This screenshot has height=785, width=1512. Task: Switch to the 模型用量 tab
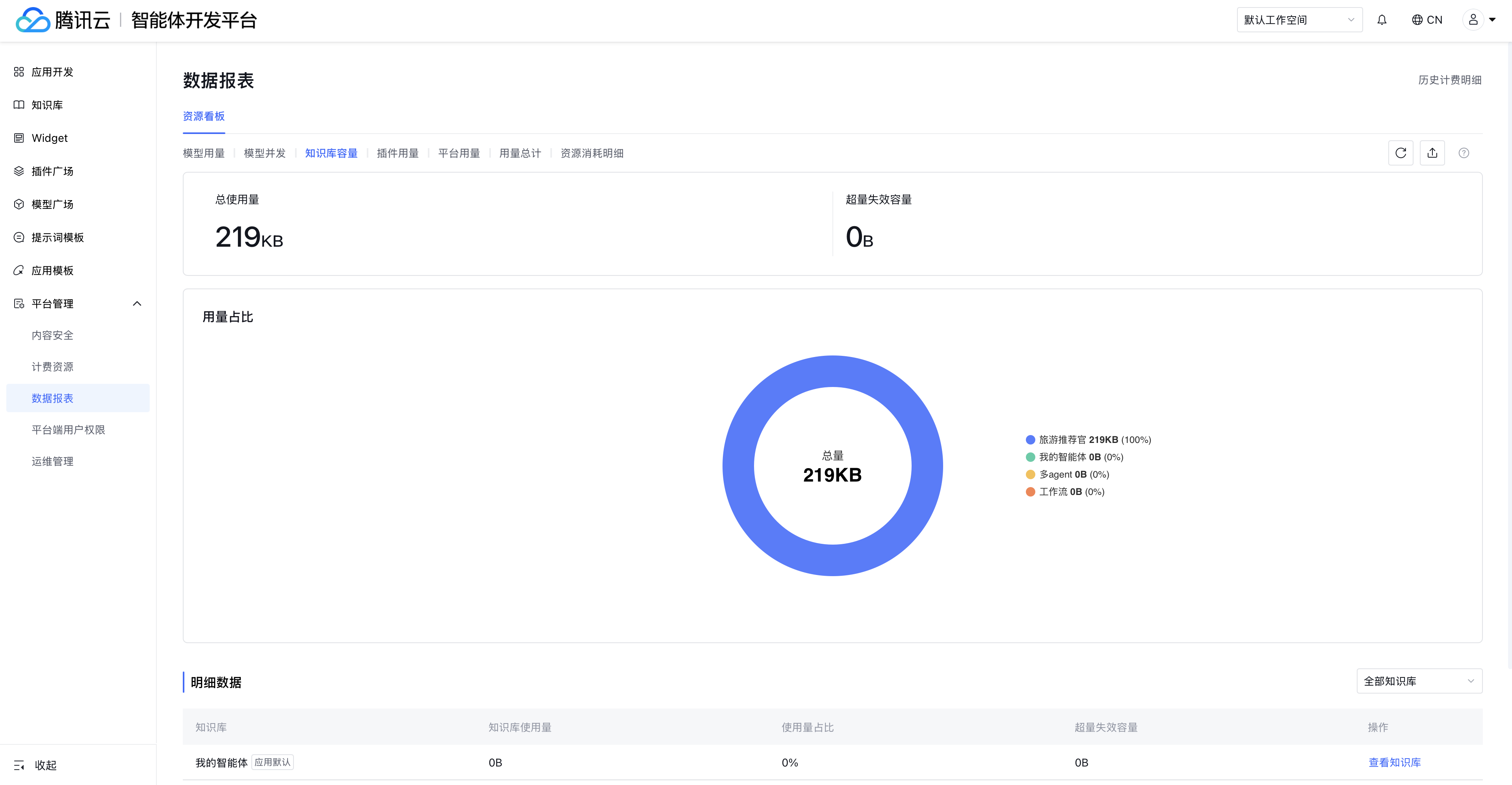[204, 153]
